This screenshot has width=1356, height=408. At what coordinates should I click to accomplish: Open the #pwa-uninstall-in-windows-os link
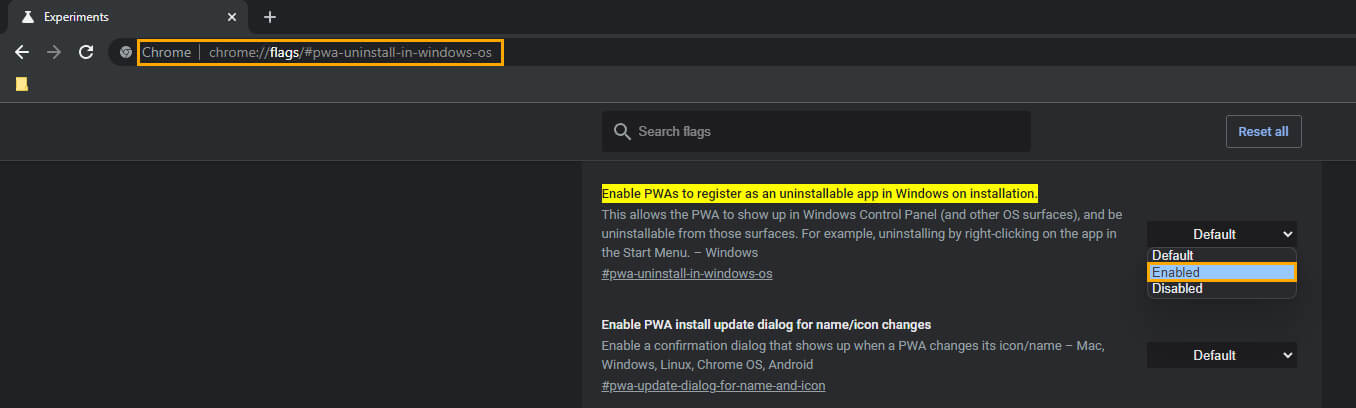pos(687,273)
